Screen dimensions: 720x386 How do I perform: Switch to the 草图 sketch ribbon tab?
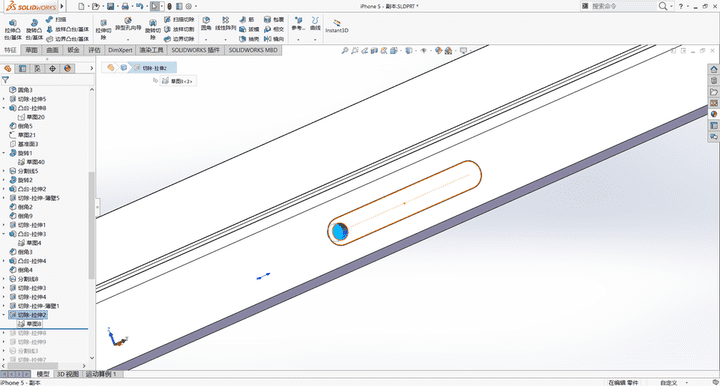pos(31,50)
